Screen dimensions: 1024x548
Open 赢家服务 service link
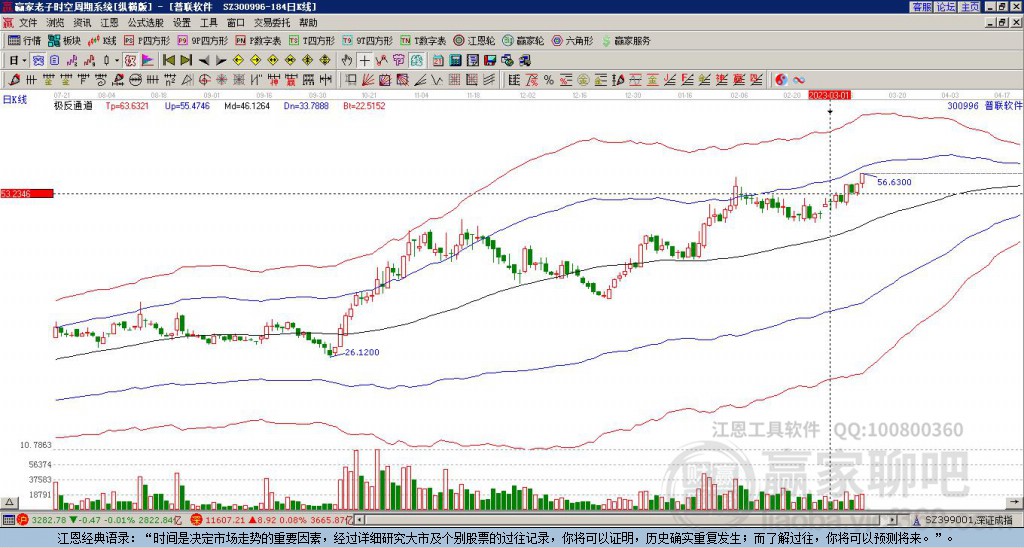[626, 40]
